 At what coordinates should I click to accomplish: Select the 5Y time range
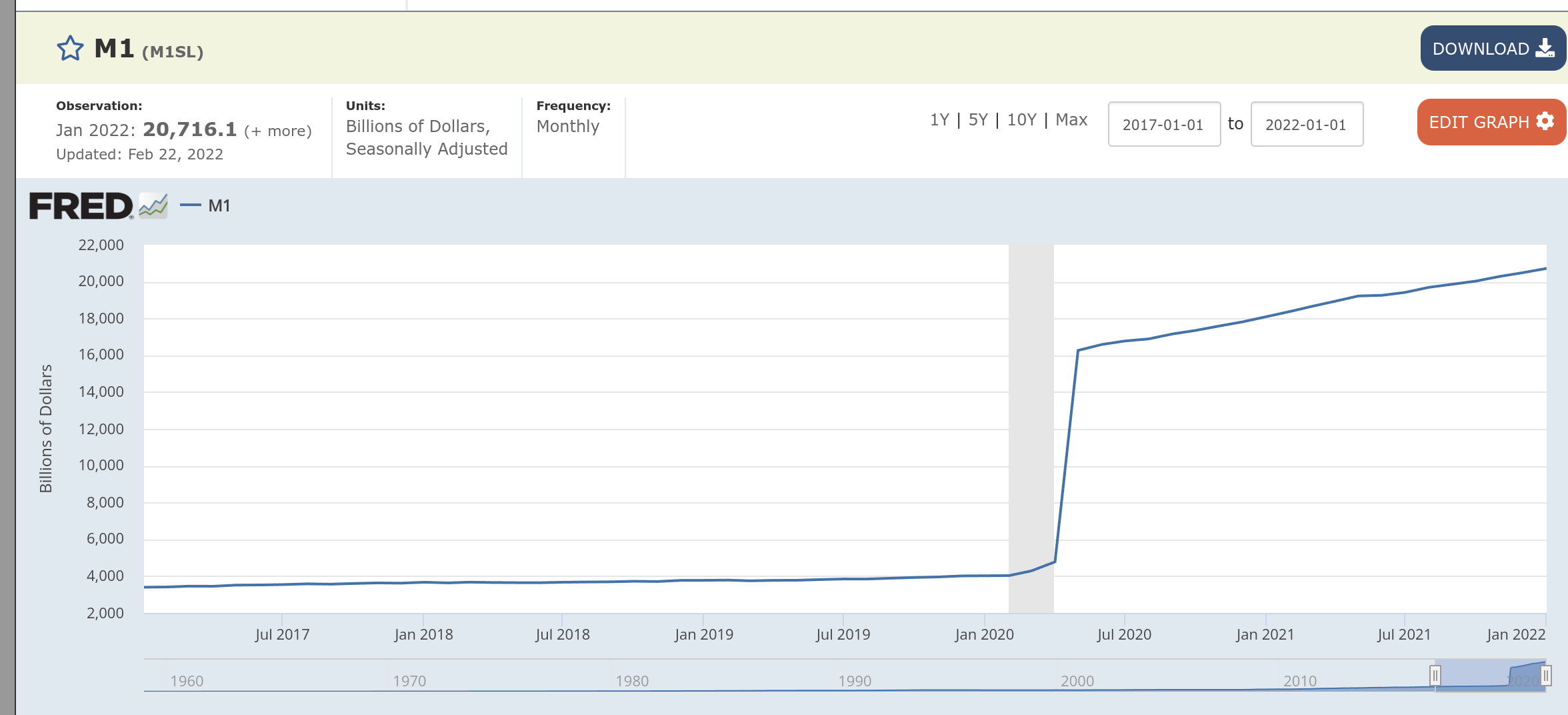[x=978, y=120]
